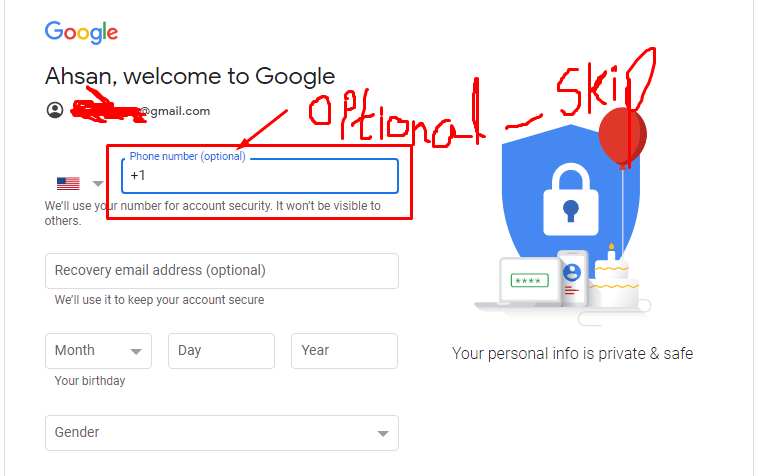Expand the Gender dropdown
Screen dimensions: 770x476
click(222, 433)
